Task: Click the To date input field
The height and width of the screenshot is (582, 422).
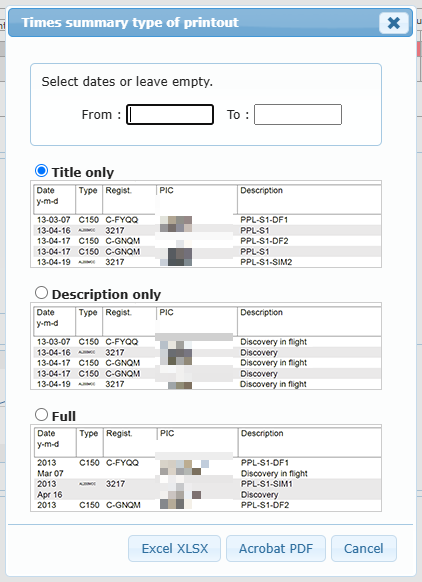Action: [x=298, y=114]
